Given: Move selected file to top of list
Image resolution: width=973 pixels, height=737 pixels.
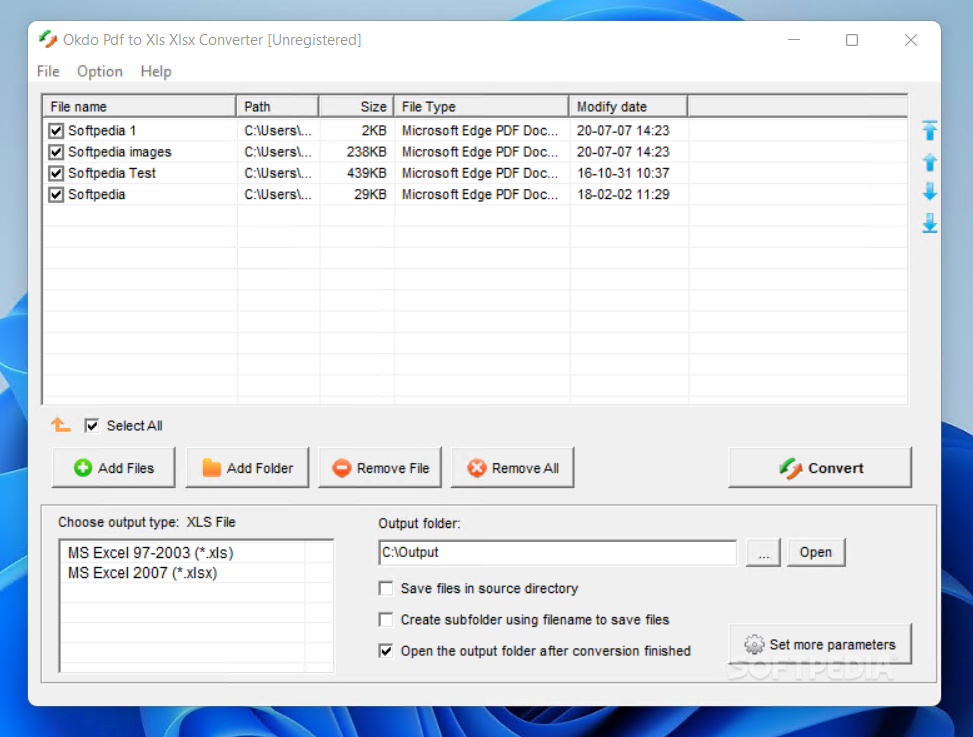Looking at the screenshot, I should tap(929, 130).
